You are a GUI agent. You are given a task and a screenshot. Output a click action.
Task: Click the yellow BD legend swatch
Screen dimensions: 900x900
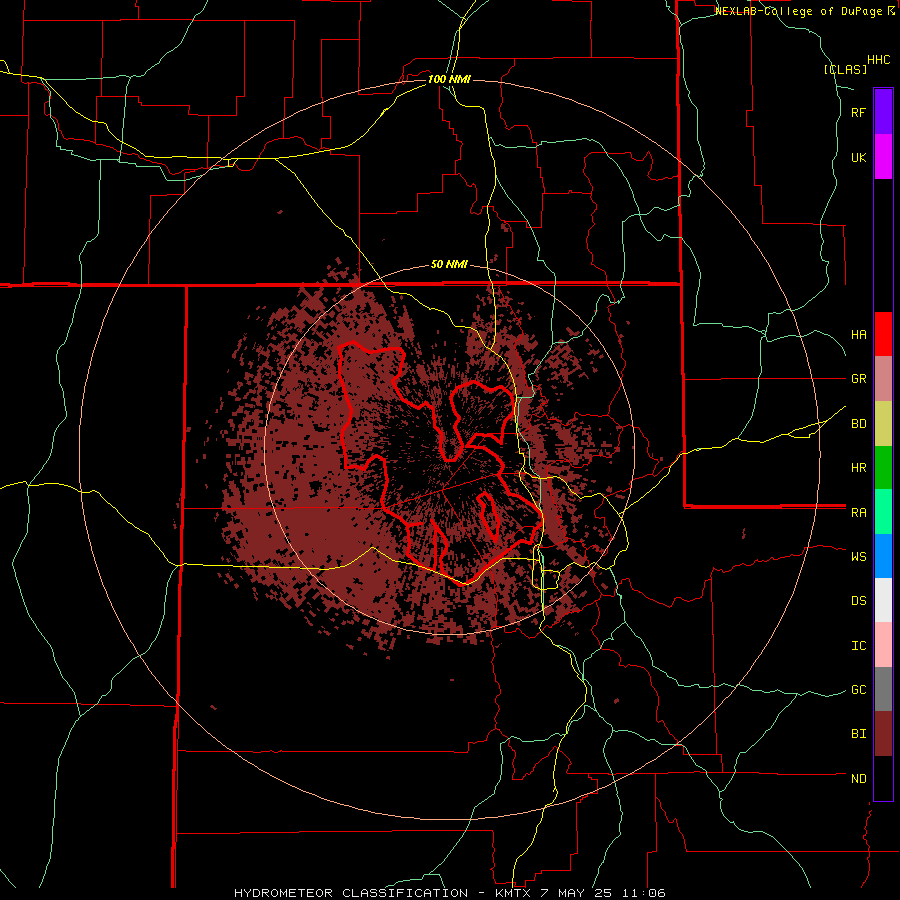pyautogui.click(x=883, y=424)
